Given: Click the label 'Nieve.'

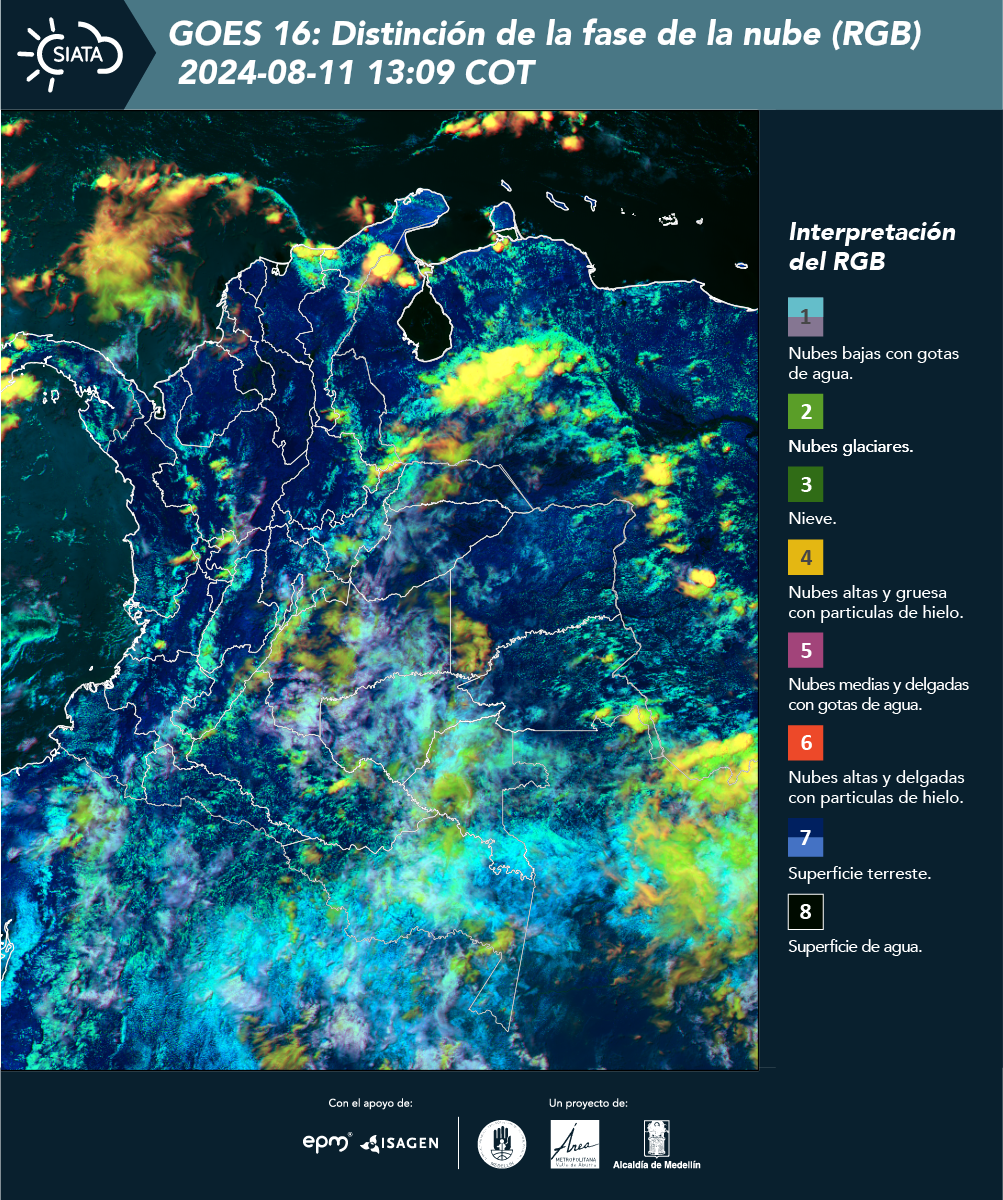Looking at the screenshot, I should click(812, 520).
